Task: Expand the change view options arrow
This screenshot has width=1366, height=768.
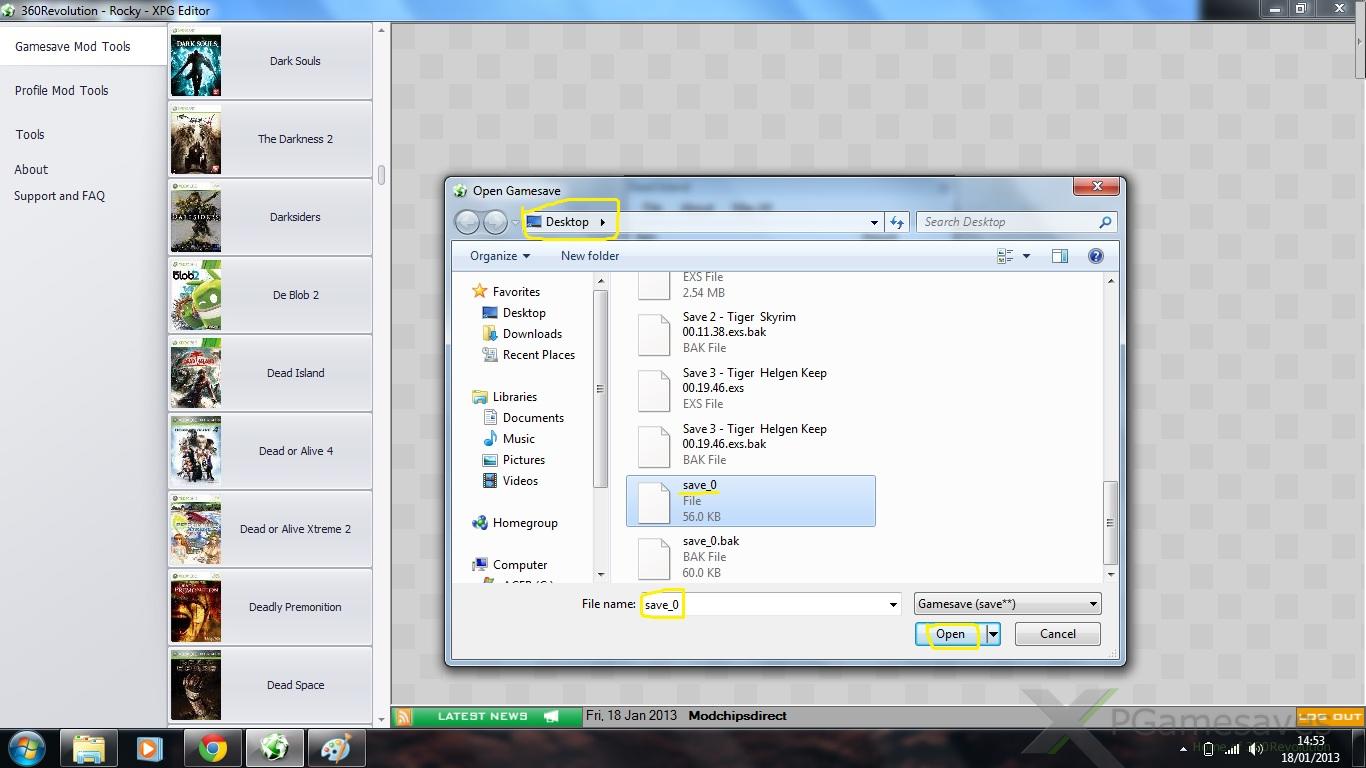Action: [1026, 256]
